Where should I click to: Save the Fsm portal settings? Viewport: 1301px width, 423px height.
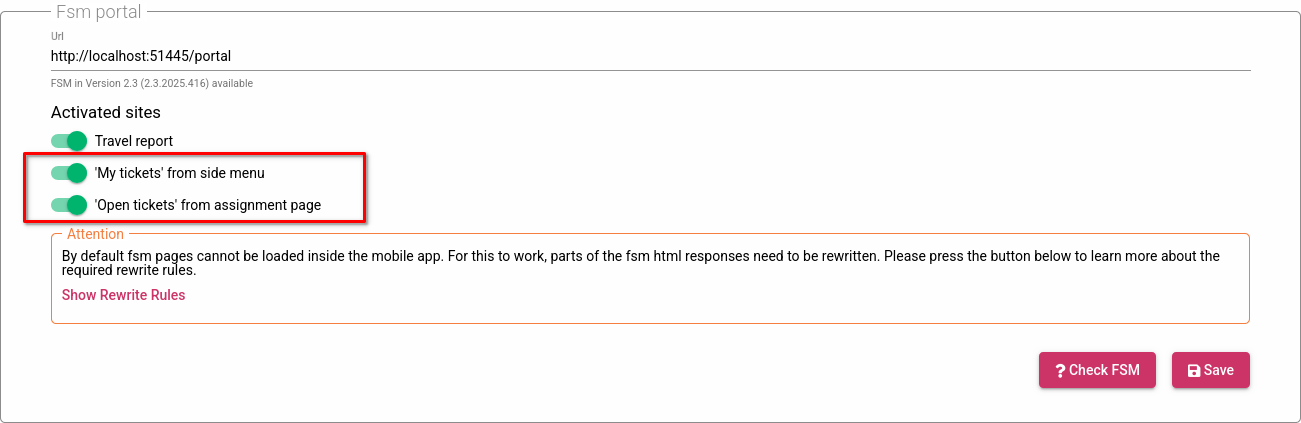point(1210,370)
